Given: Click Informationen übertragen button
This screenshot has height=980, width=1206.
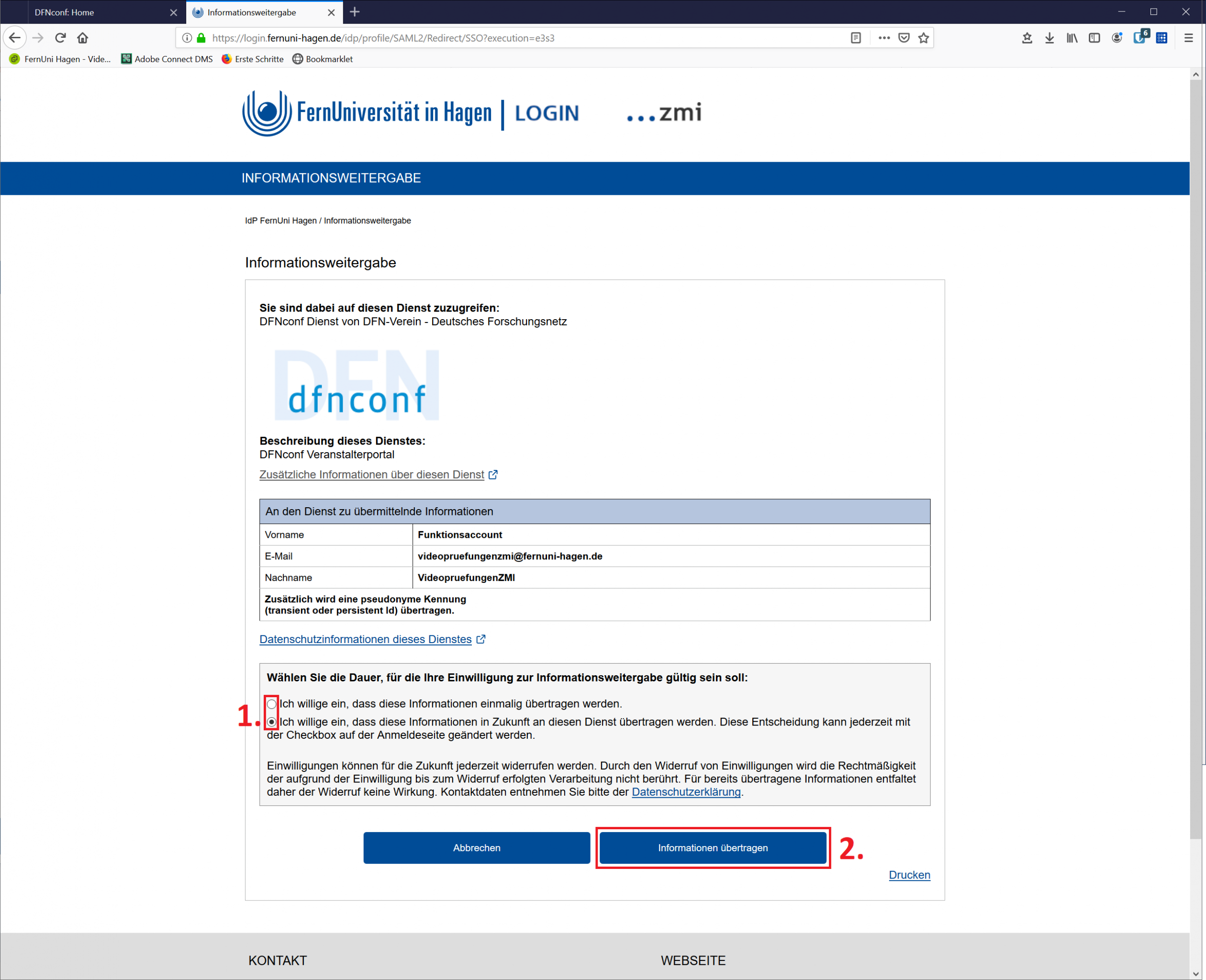Looking at the screenshot, I should 713,848.
